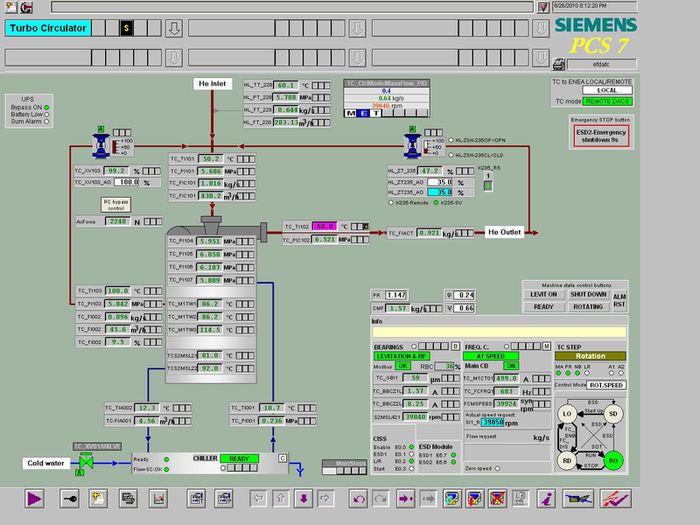Select T mode in mass flow faceplate
This screenshot has width=700, height=525.
pyautogui.click(x=376, y=113)
